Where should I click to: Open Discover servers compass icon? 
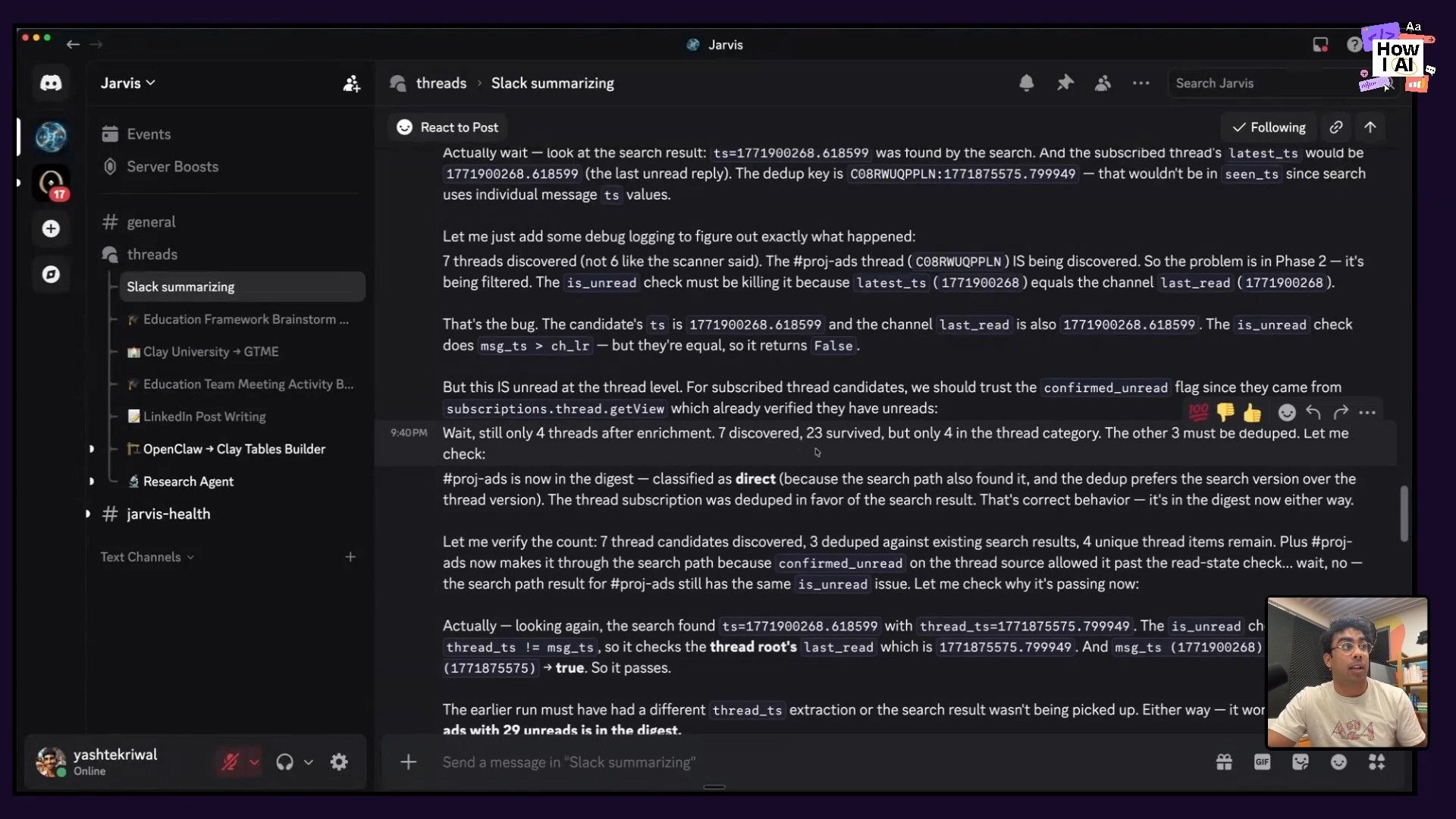[x=51, y=274]
